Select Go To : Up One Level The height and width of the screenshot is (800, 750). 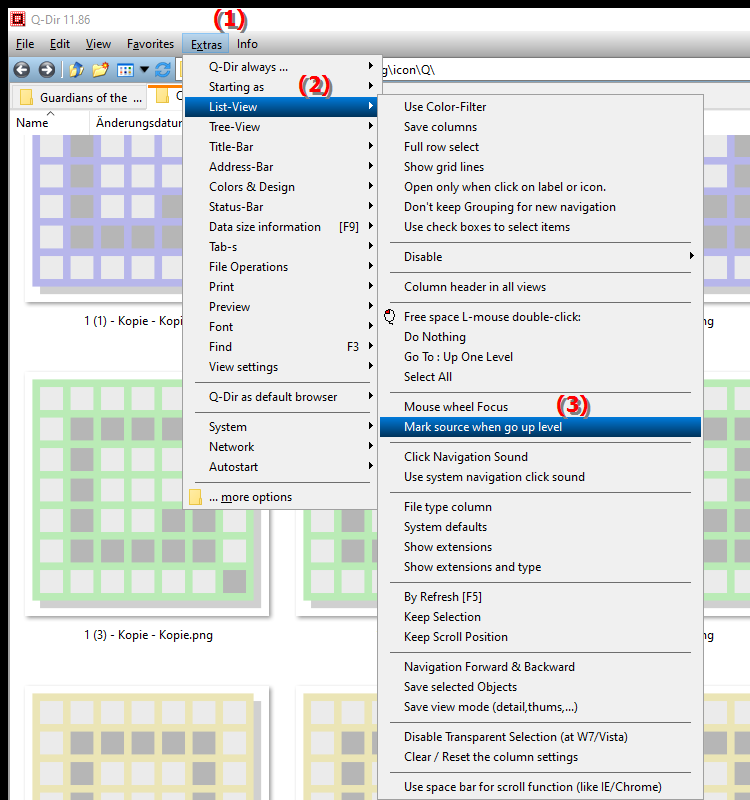pyautogui.click(x=540, y=357)
